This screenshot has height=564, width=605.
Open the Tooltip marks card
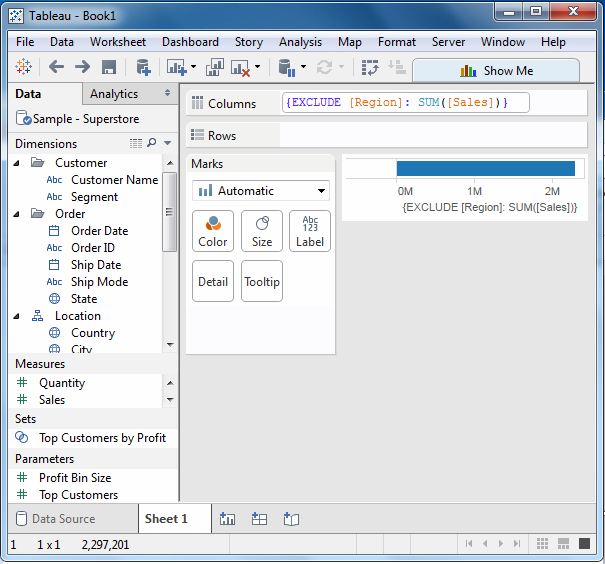pyautogui.click(x=262, y=281)
